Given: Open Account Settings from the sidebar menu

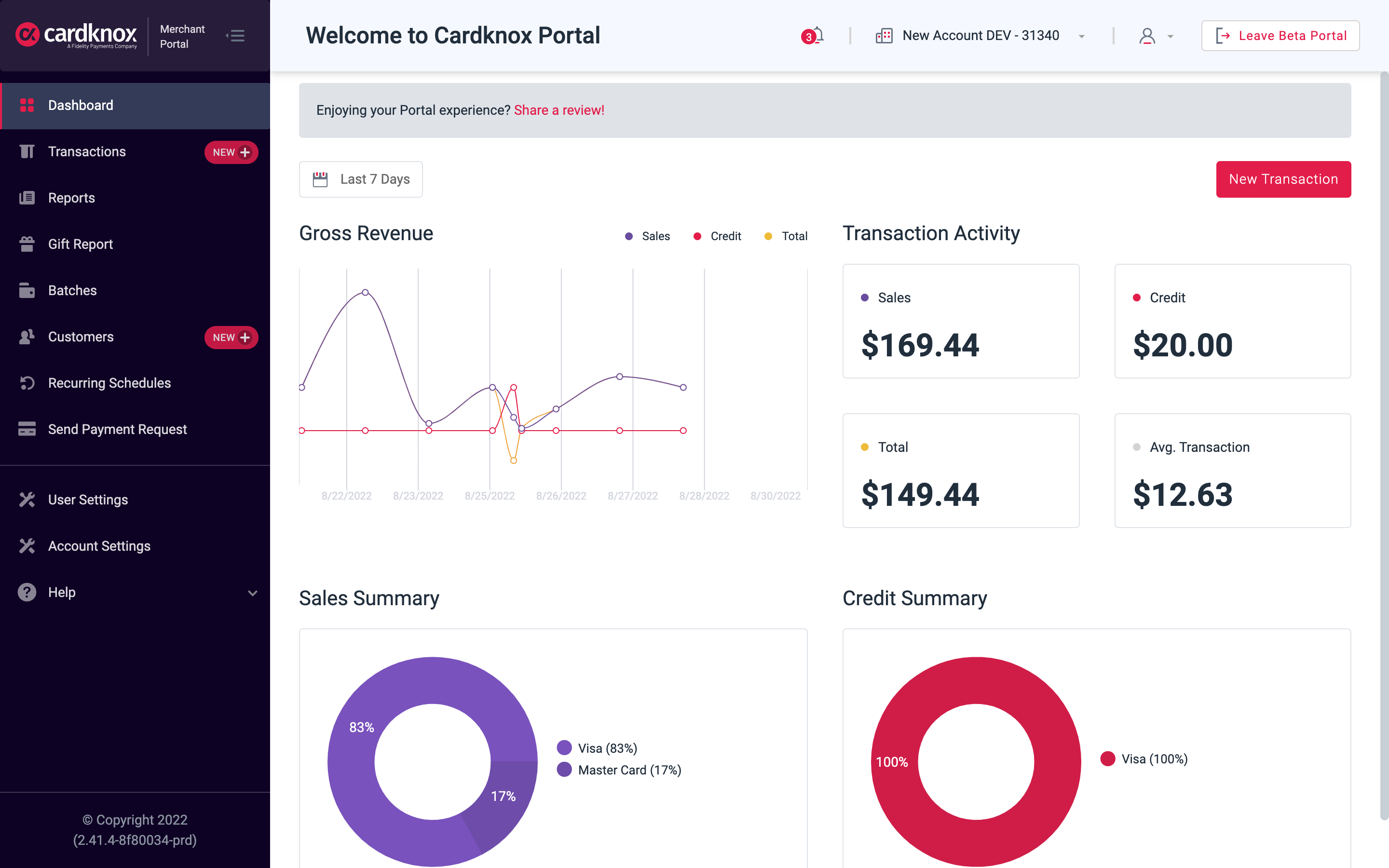Looking at the screenshot, I should click(99, 546).
